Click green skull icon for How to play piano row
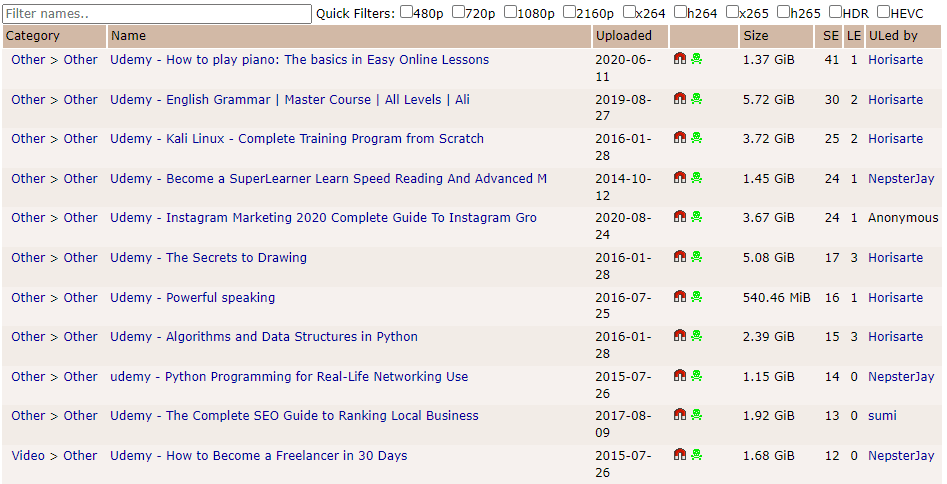The height and width of the screenshot is (484, 947). click(x=696, y=59)
